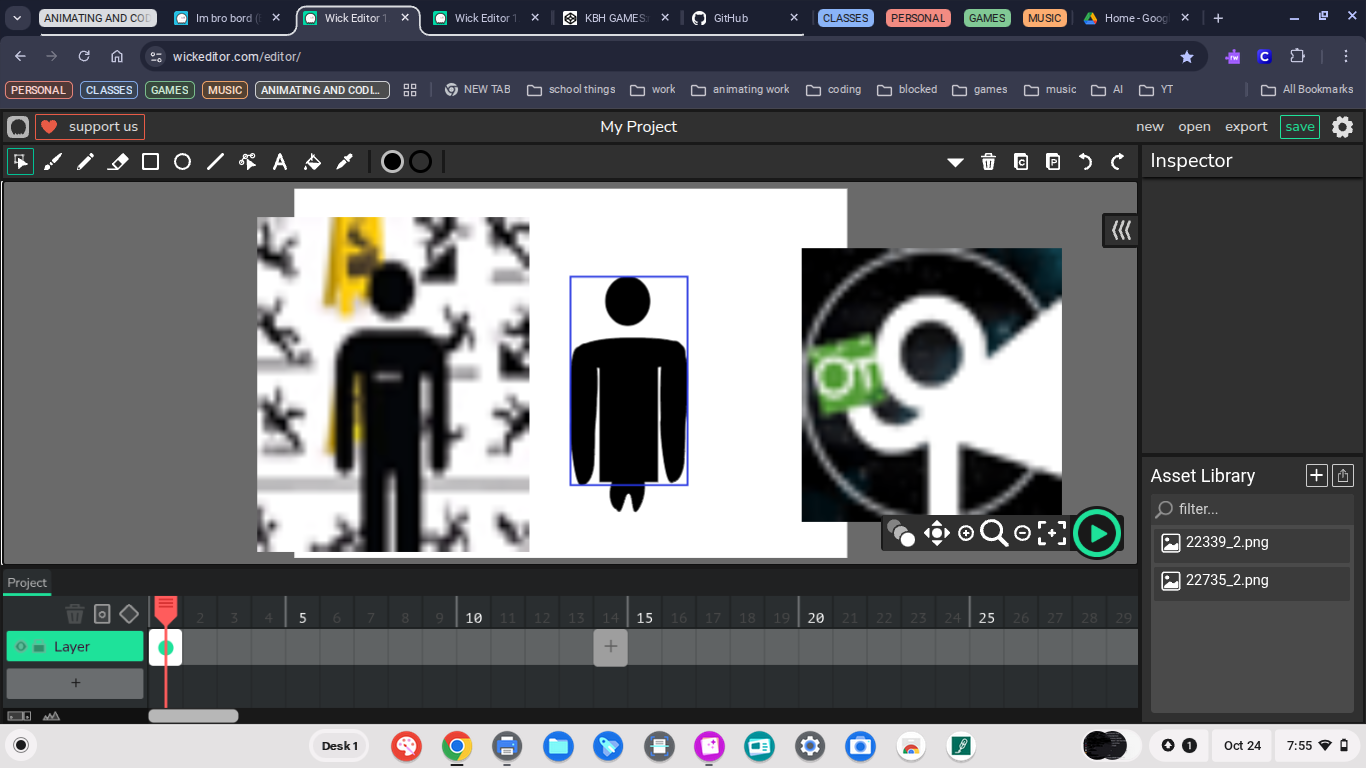The width and height of the screenshot is (1366, 768).
Task: Switch to the Project timeline tab
Action: point(27,583)
